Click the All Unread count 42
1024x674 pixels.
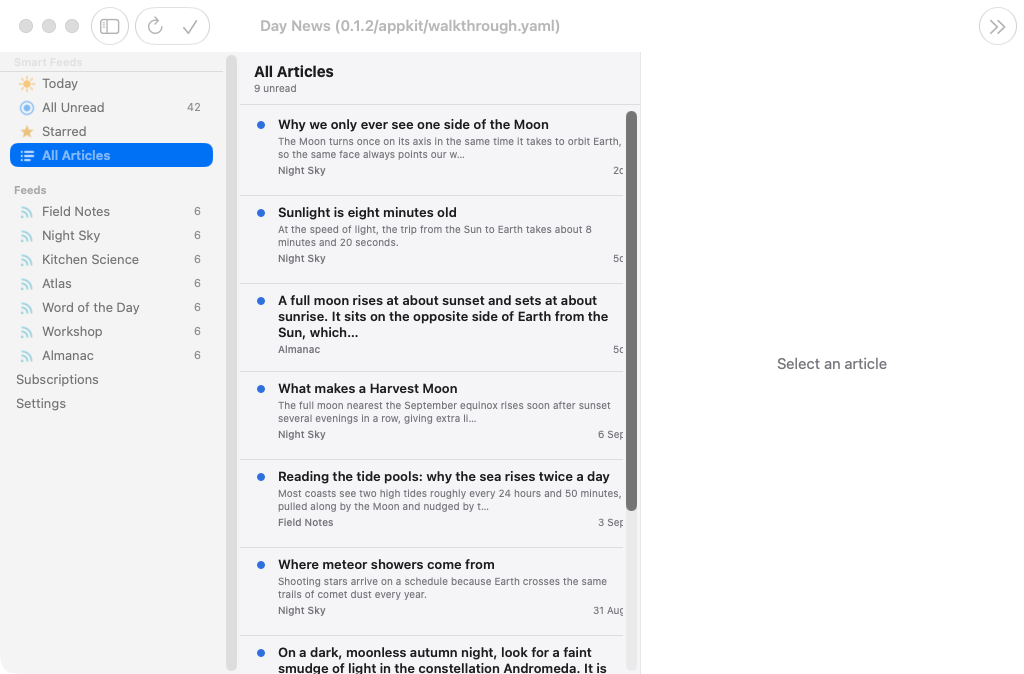[x=194, y=107]
